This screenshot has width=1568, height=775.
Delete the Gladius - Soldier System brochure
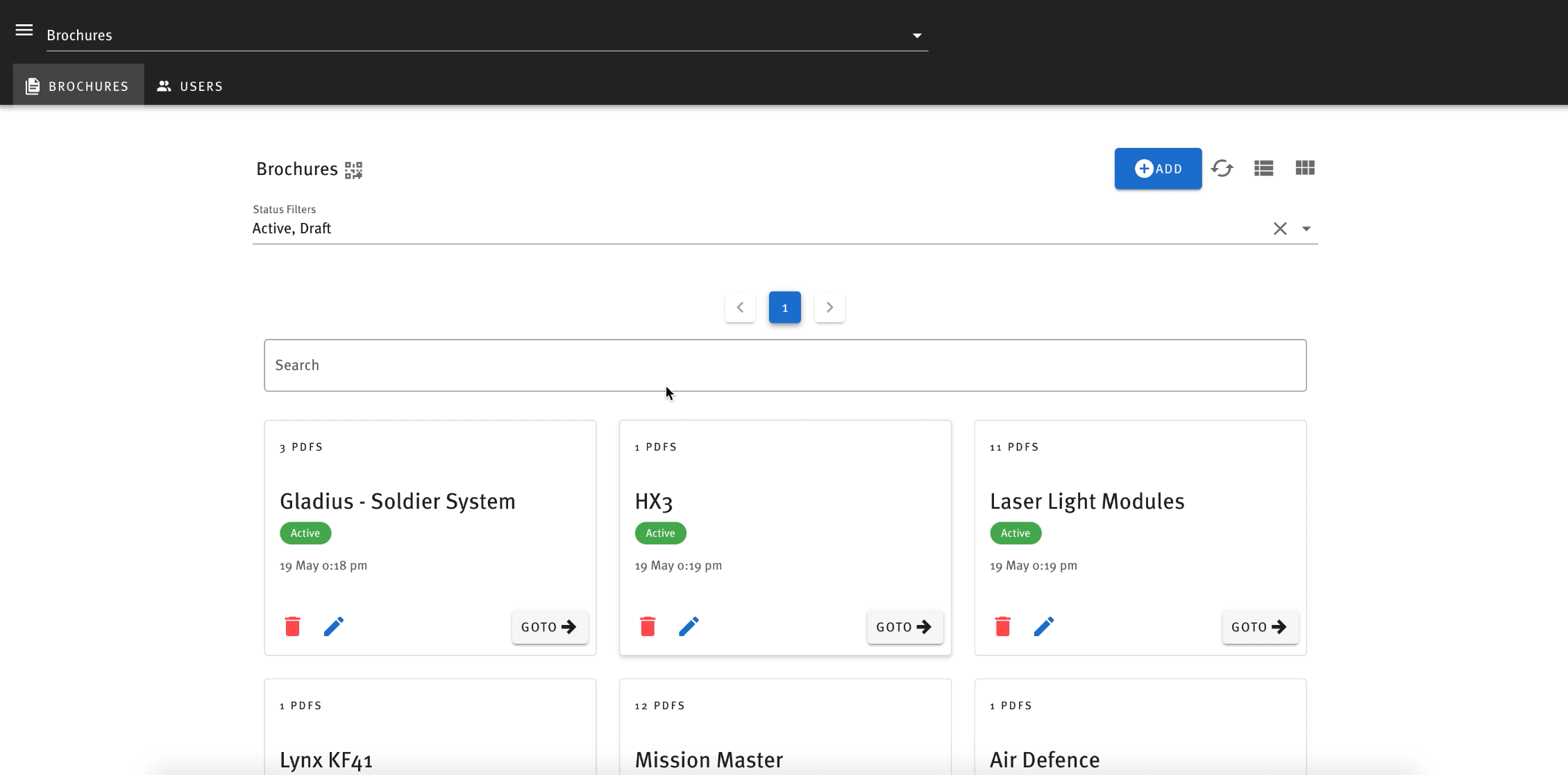point(292,626)
